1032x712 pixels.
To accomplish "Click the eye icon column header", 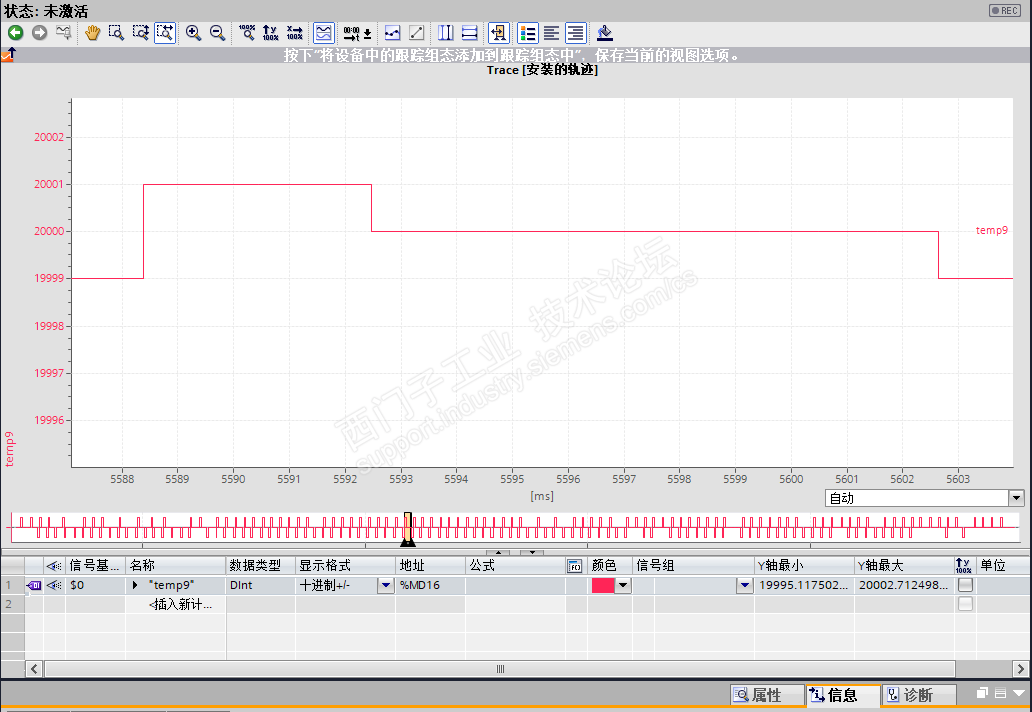I will [55, 565].
